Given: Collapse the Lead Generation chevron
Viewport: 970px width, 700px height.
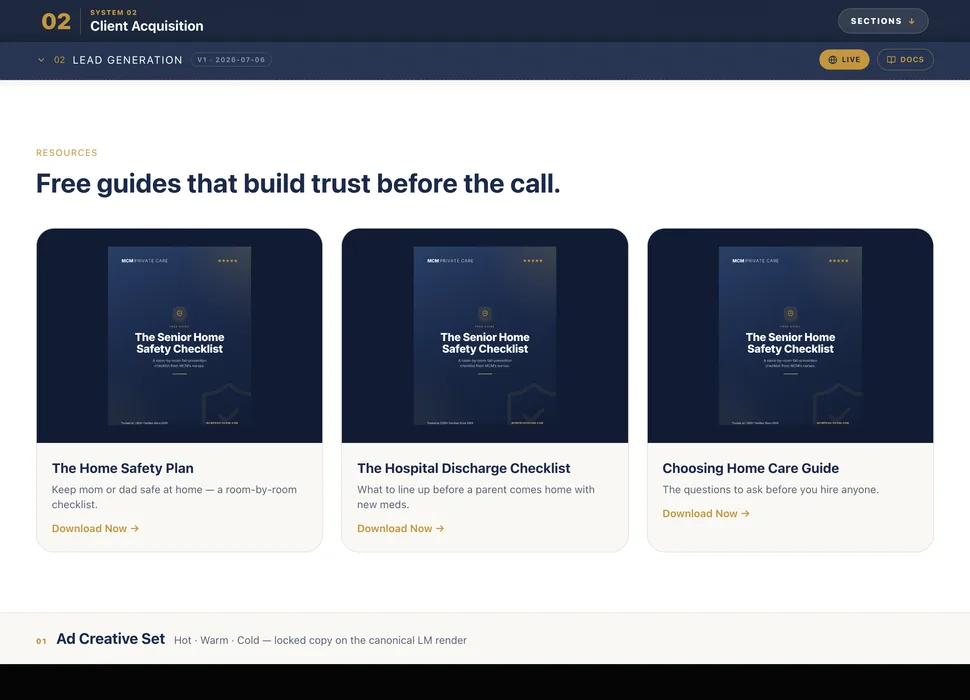Looking at the screenshot, I should (x=41, y=60).
